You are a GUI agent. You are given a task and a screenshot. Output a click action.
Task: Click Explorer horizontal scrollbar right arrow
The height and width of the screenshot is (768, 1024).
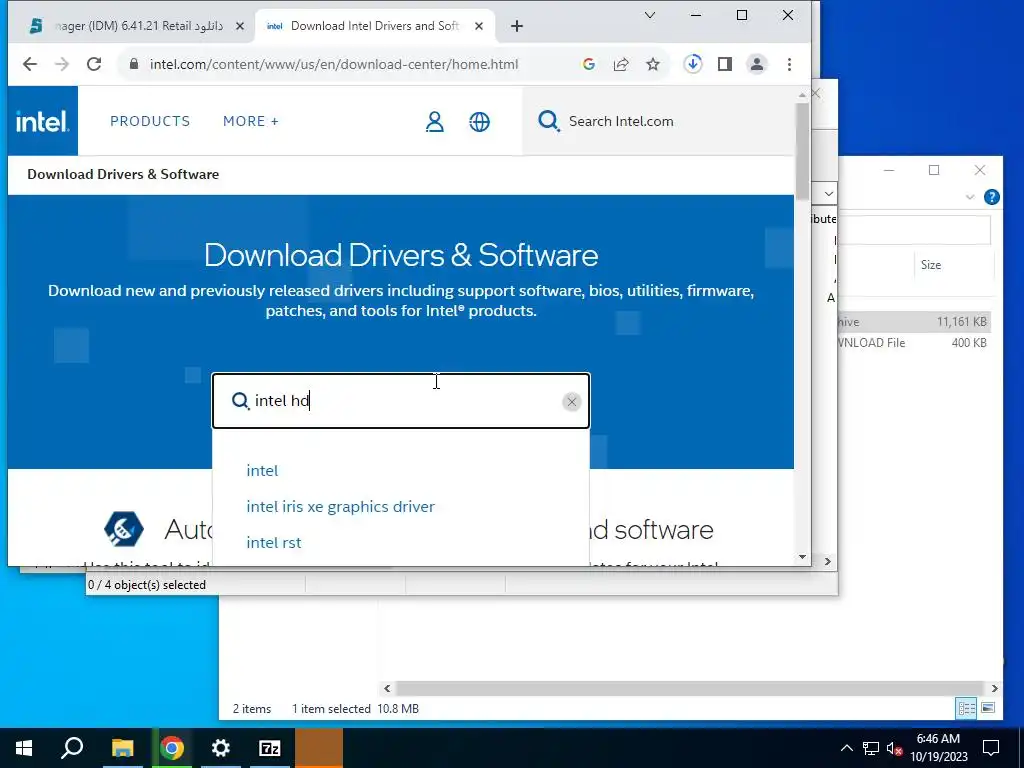pyautogui.click(x=994, y=688)
